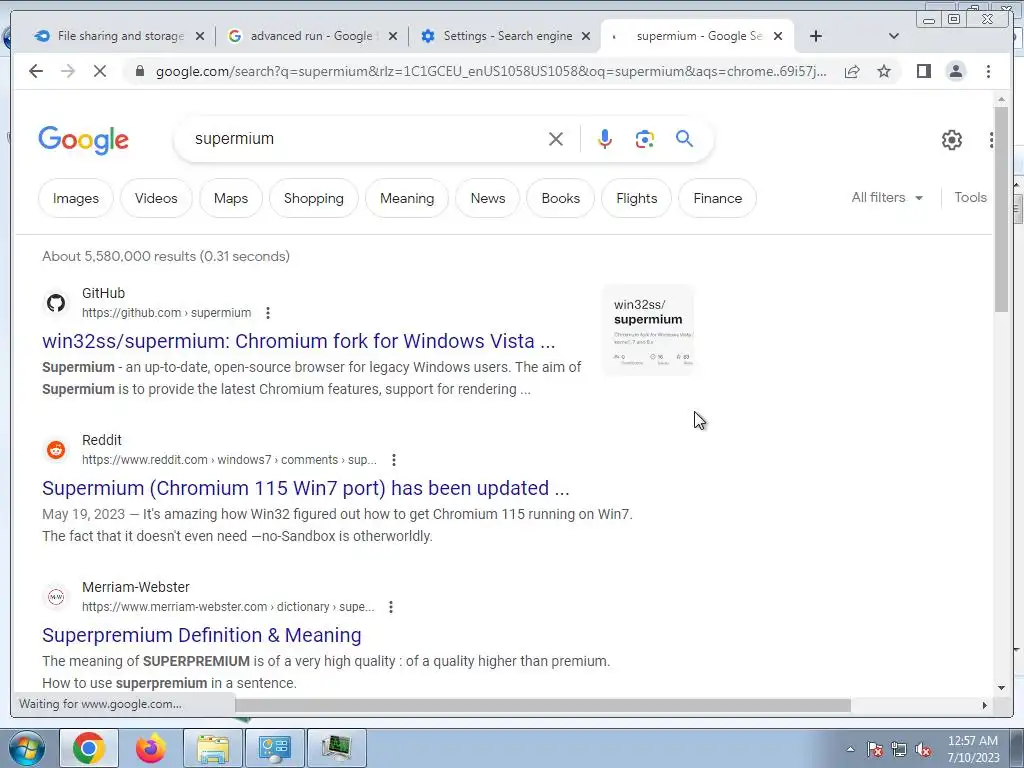Search by image with Google Lens

click(x=645, y=139)
